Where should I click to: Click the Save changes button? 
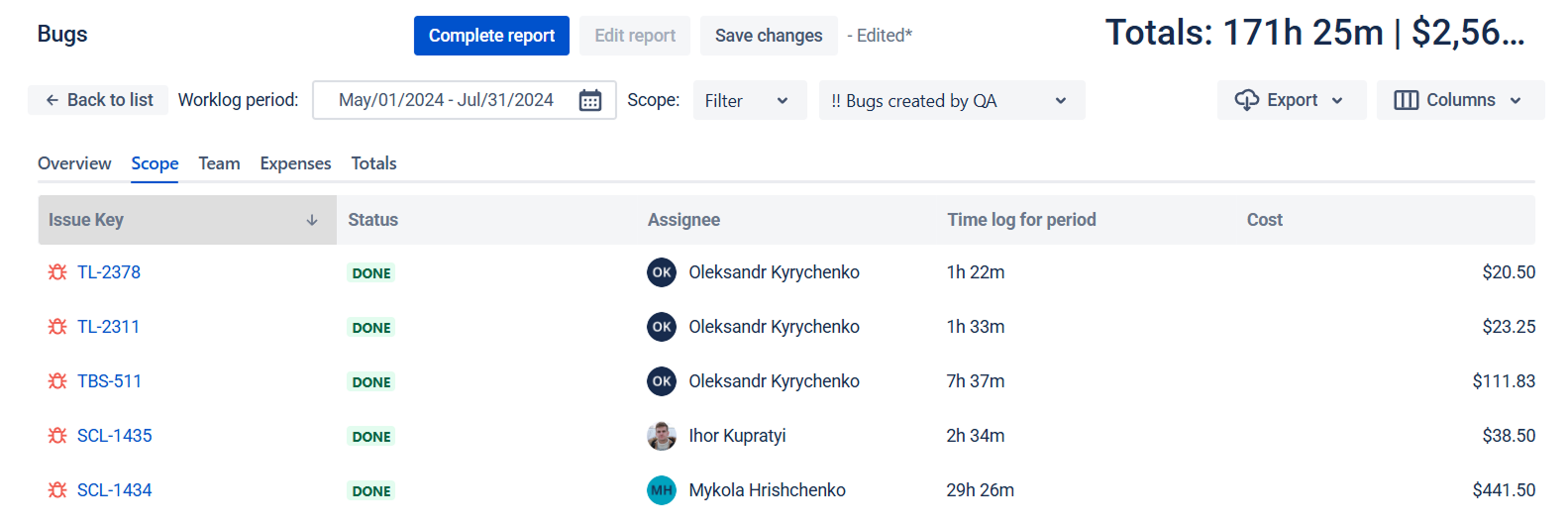[x=769, y=36]
